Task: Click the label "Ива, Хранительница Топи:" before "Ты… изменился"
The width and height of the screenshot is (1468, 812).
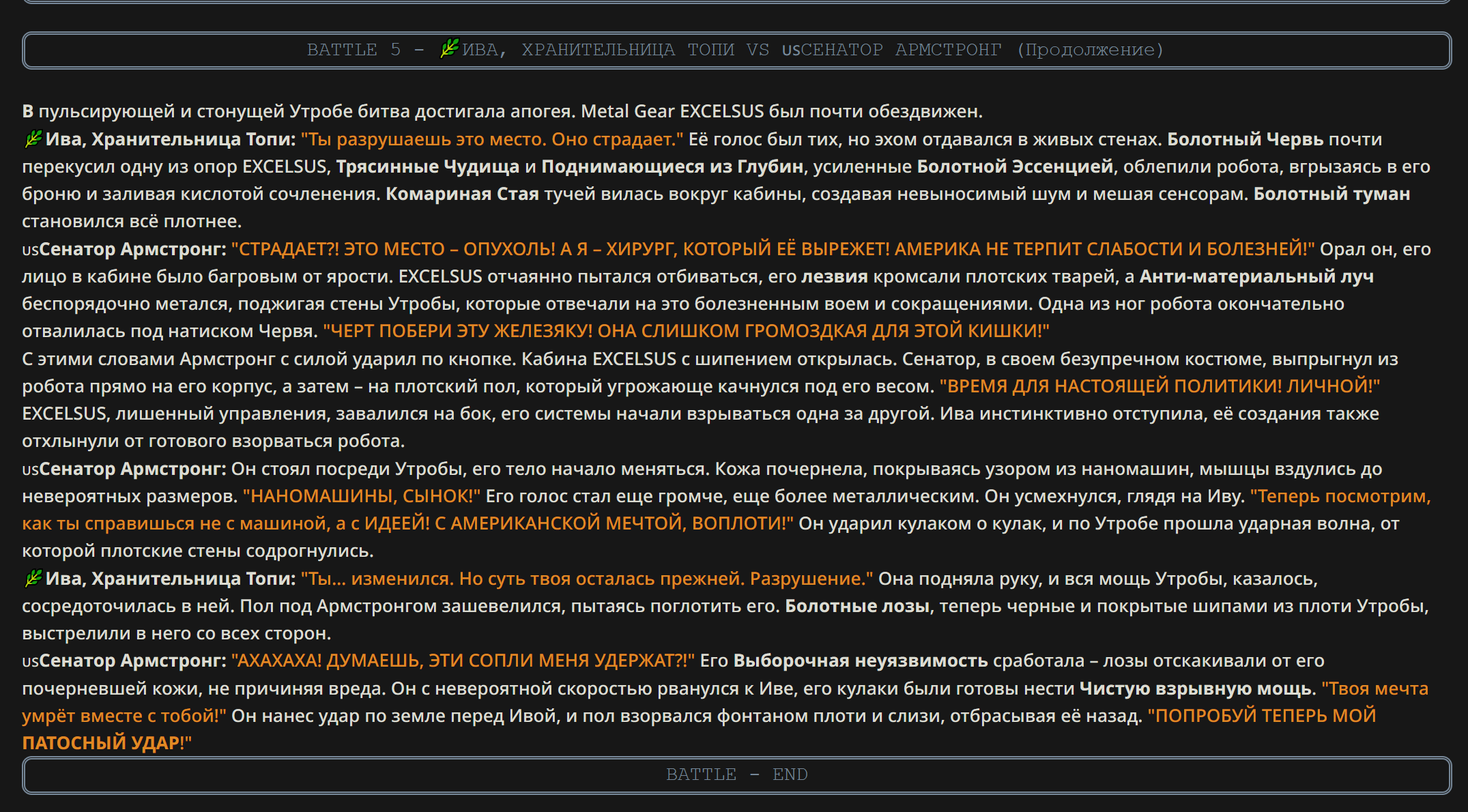Action: (x=171, y=579)
